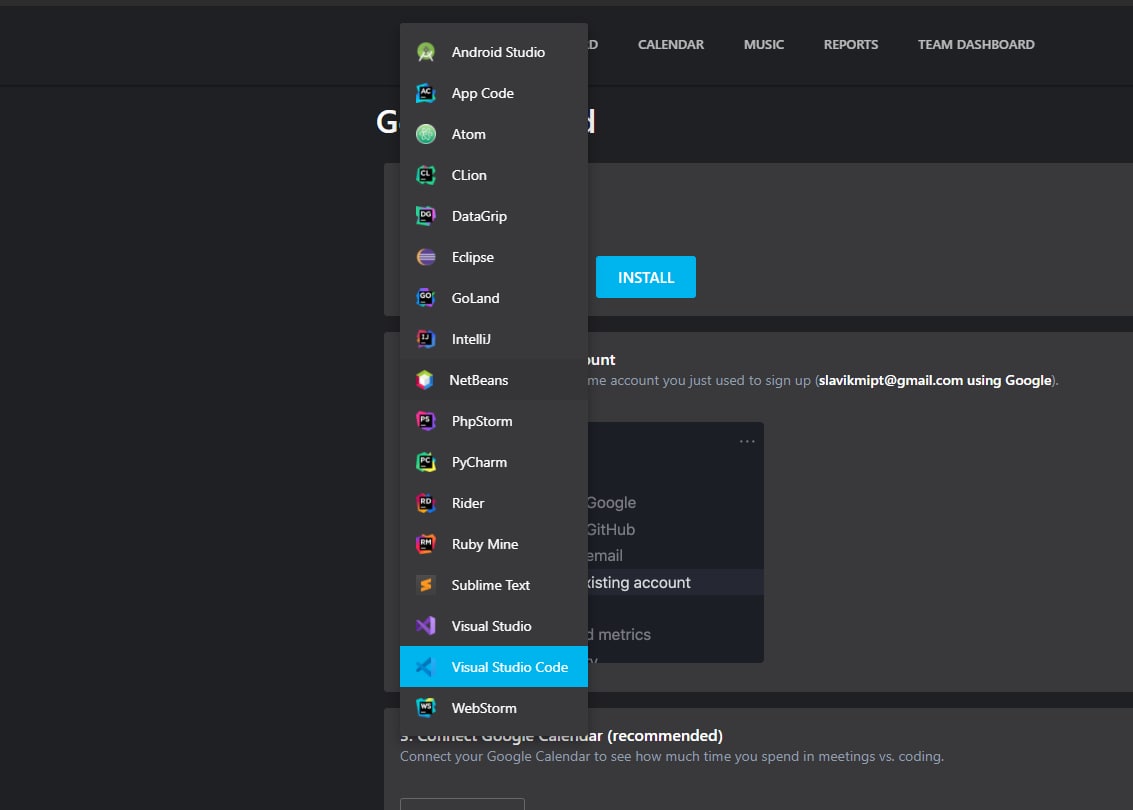This screenshot has height=810, width=1133.
Task: Click the PyCharm icon
Action: (x=426, y=462)
